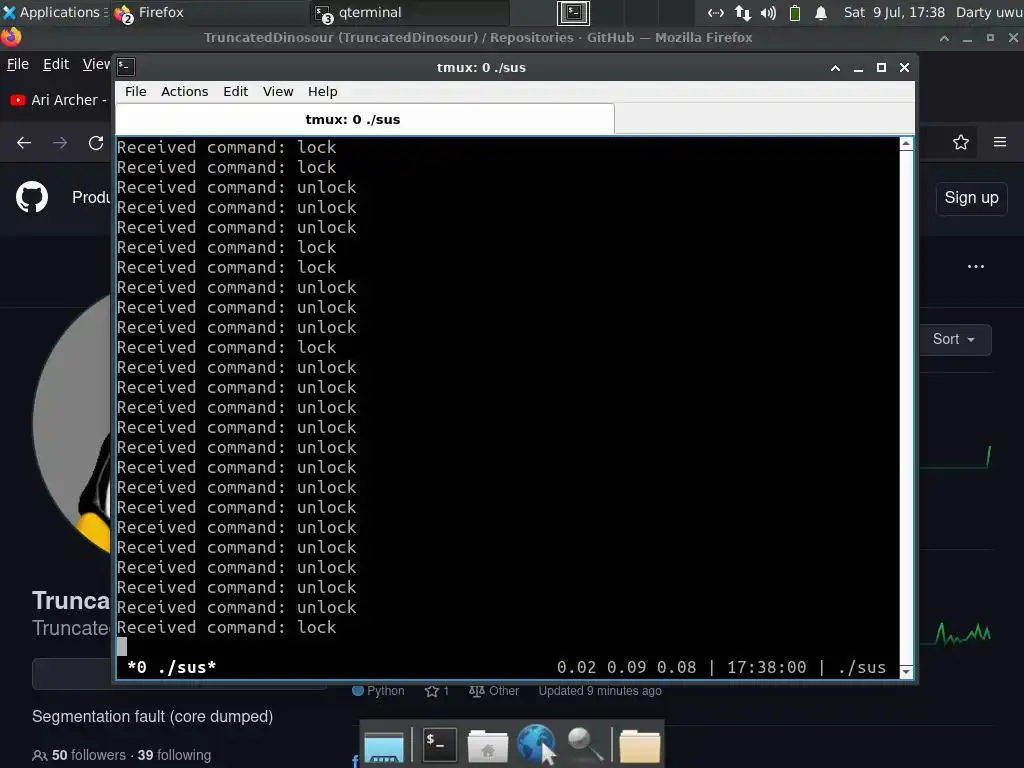Screen dimensions: 1024x768
Task: Open the Firefox hamburger menu
Action: pos(1000,142)
